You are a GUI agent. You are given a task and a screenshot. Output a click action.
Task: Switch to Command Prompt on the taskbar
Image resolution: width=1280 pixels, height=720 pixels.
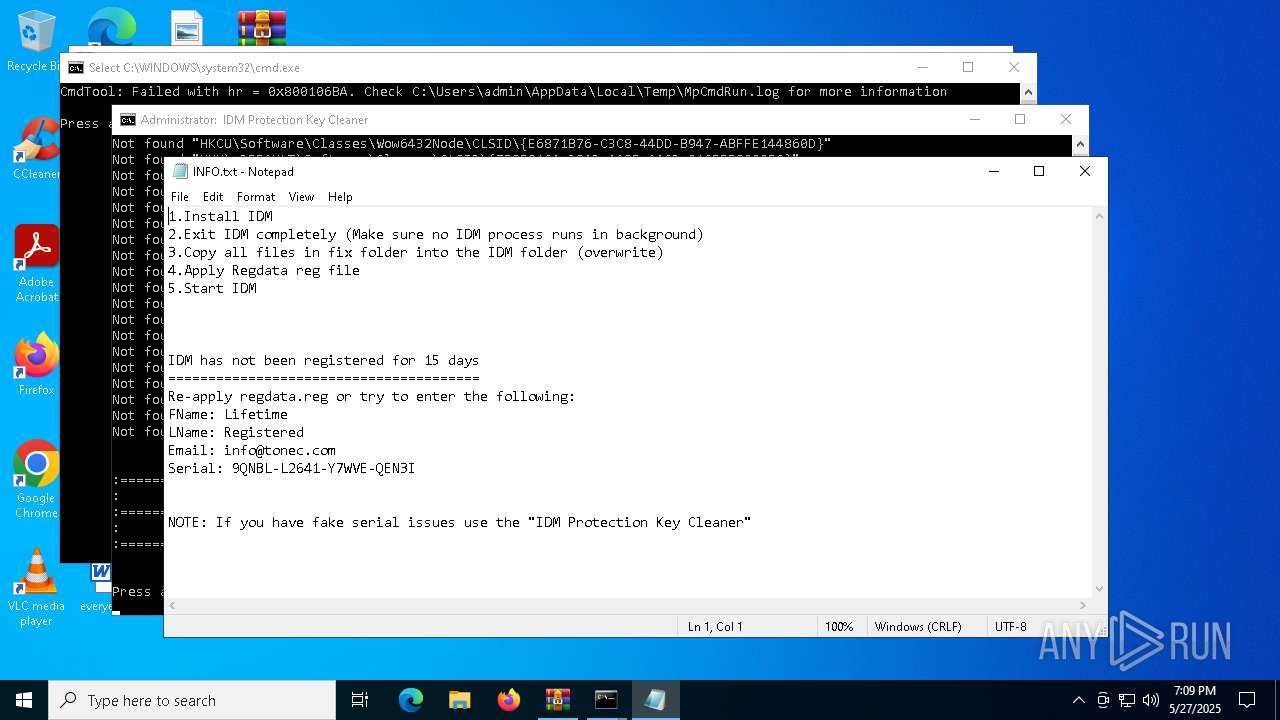click(606, 700)
